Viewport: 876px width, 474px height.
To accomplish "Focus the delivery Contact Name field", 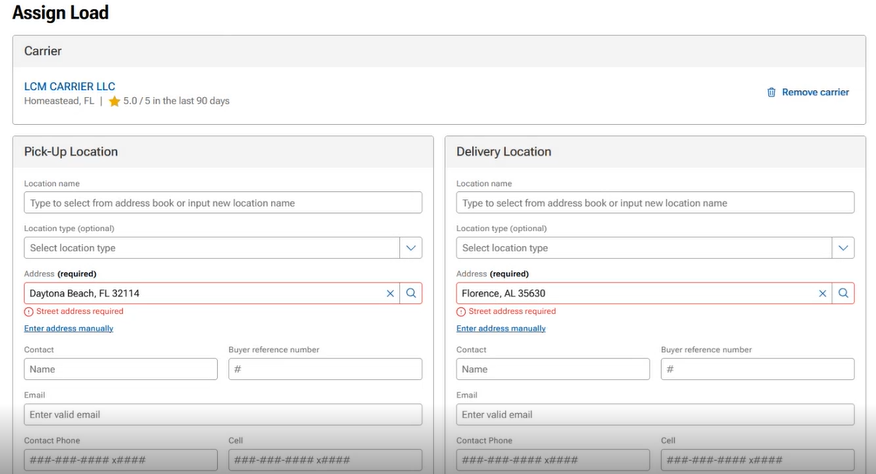I will point(553,369).
